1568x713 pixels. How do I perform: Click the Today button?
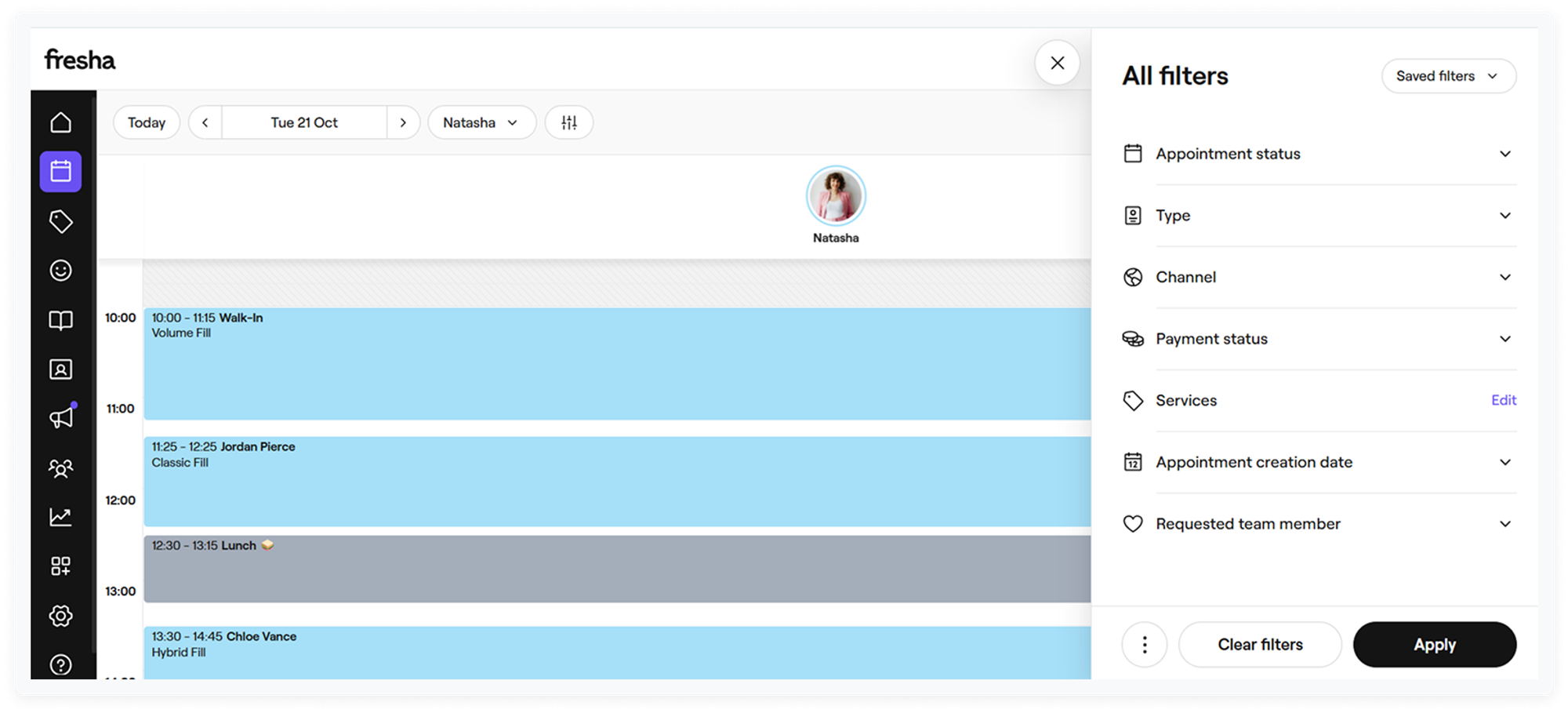click(x=147, y=122)
